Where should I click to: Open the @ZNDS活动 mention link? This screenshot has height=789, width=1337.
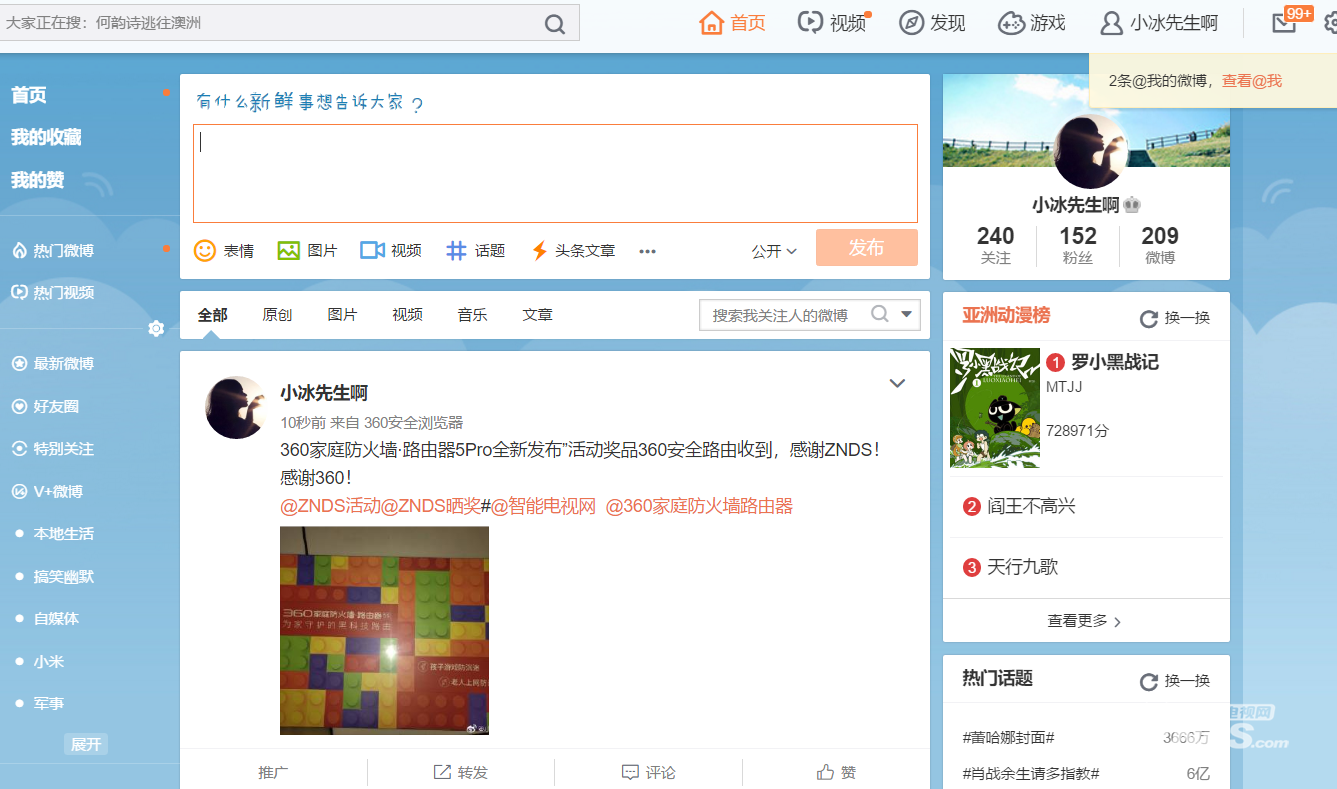pos(330,506)
